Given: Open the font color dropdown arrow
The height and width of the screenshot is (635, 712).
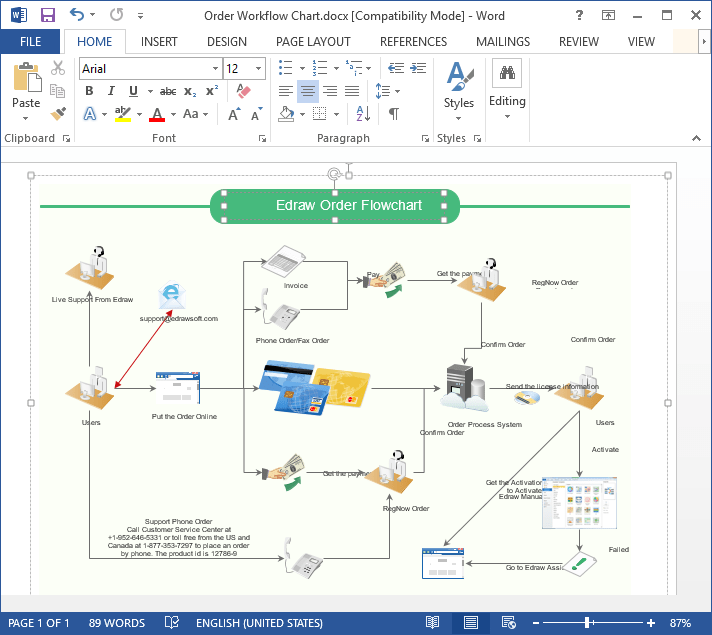Looking at the screenshot, I should [x=173, y=114].
